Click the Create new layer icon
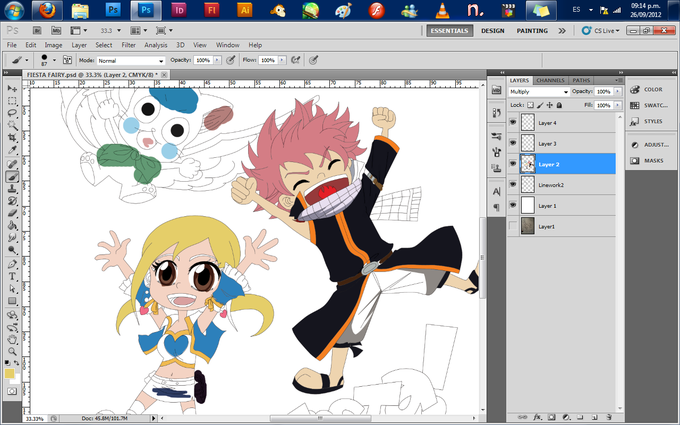The image size is (680, 425). tap(594, 417)
